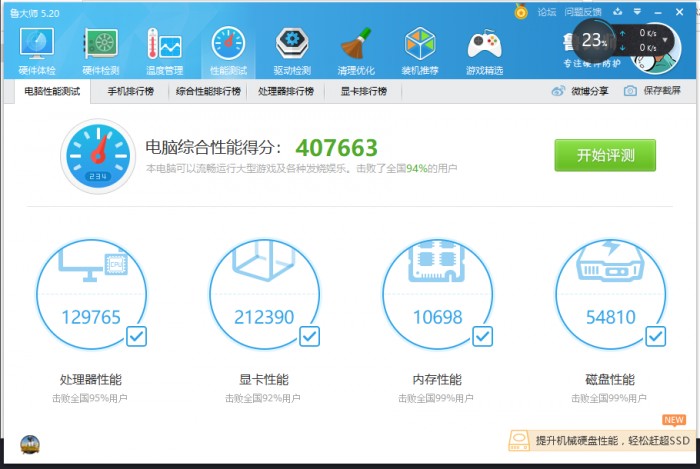Click the 处理器性能 label
The width and height of the screenshot is (700, 469).
click(x=91, y=380)
